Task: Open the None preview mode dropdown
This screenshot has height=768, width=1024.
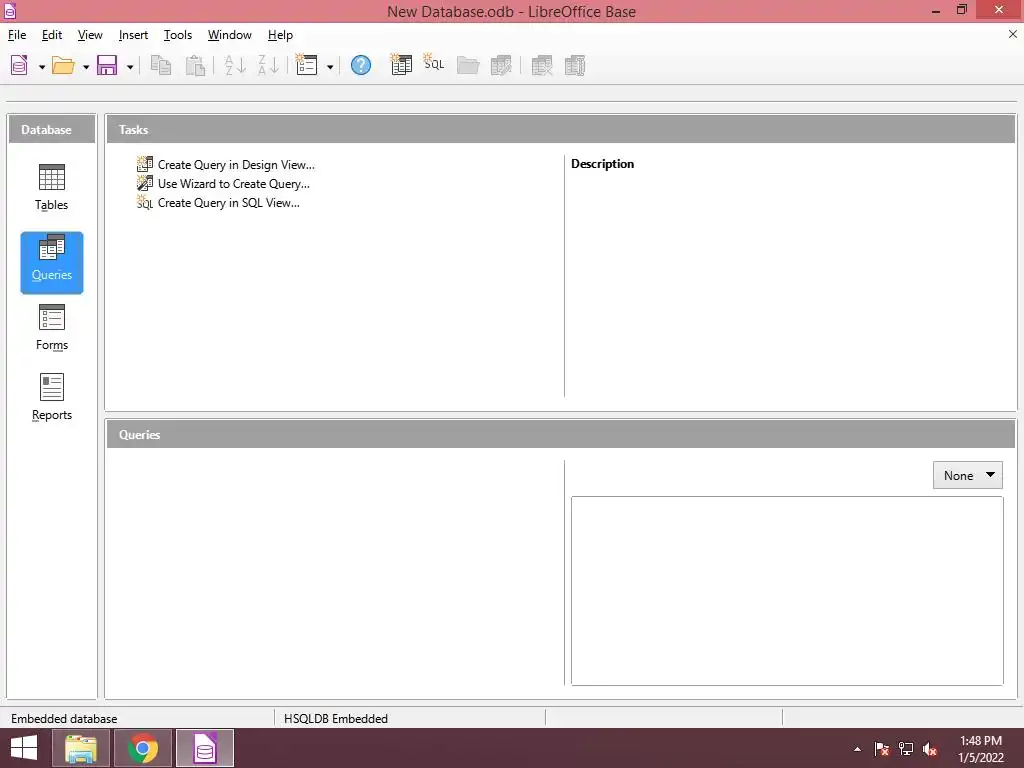Action: pos(967,475)
